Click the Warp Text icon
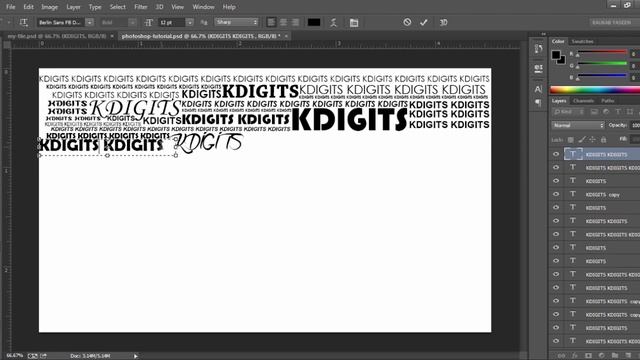 click(333, 22)
